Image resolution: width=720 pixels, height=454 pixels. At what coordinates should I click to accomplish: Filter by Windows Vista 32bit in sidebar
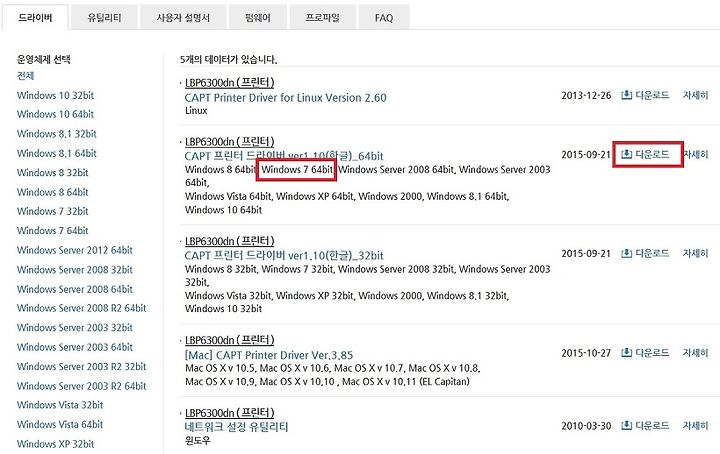click(x=60, y=405)
